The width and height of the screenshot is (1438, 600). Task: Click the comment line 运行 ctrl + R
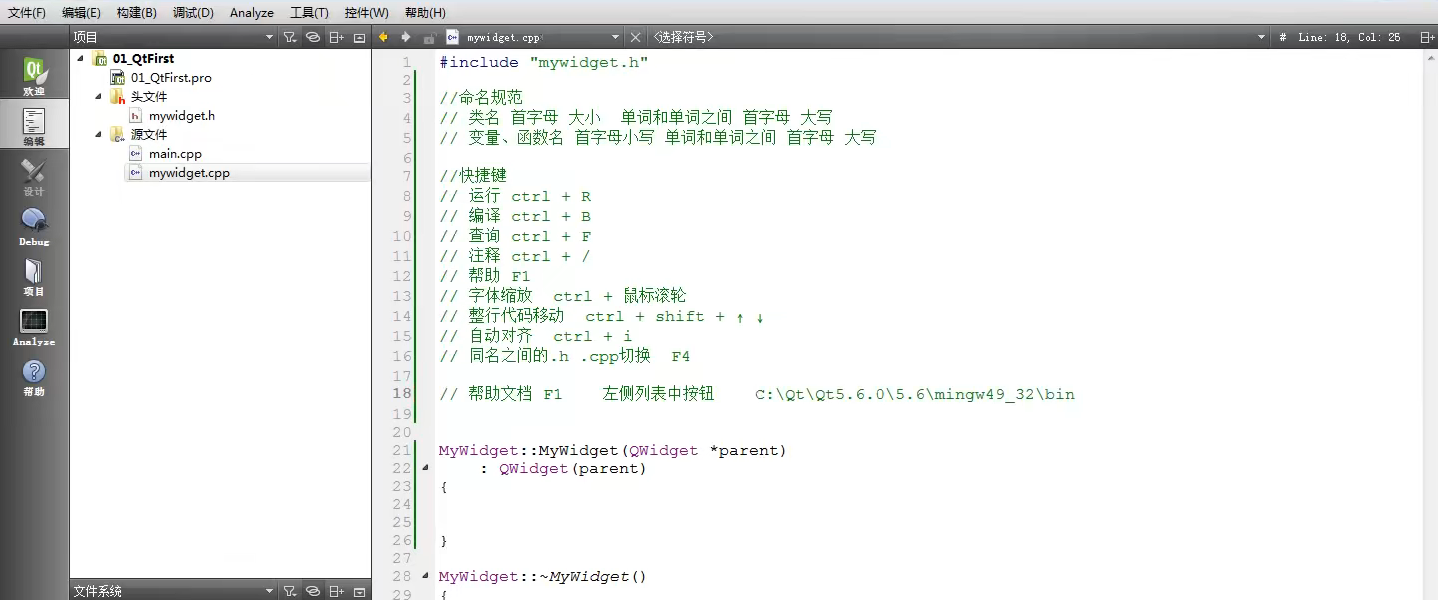click(x=515, y=196)
